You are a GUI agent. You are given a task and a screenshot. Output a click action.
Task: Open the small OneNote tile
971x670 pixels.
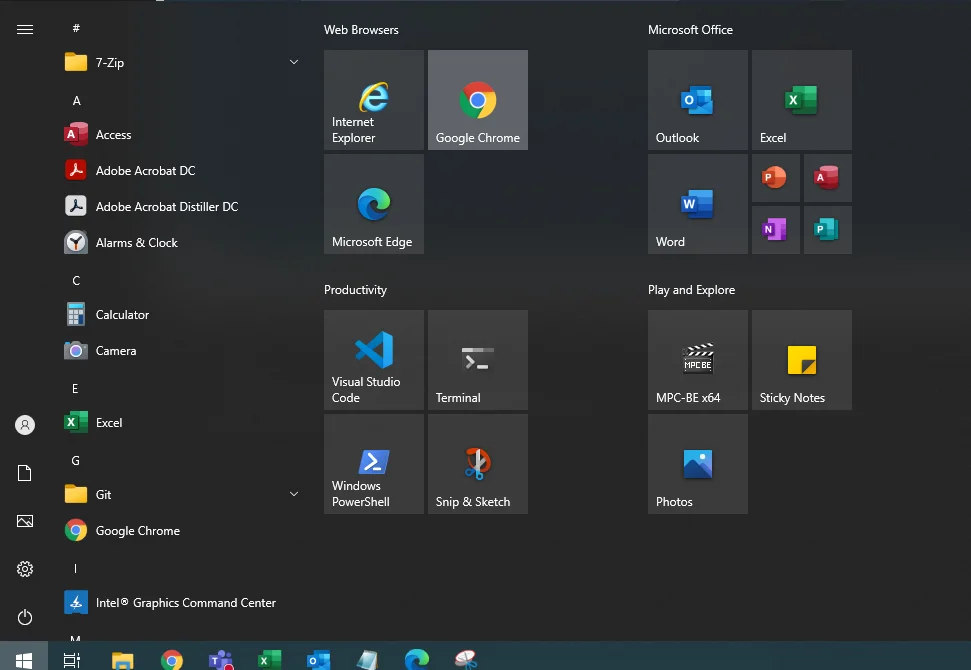tap(775, 230)
